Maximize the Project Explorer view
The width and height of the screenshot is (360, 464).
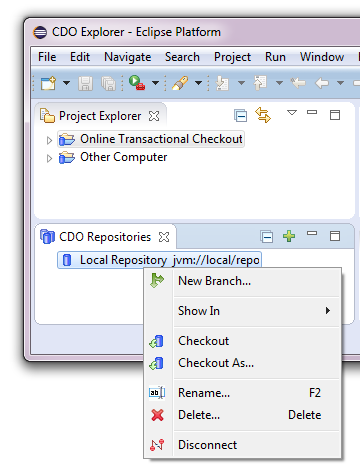(x=335, y=115)
